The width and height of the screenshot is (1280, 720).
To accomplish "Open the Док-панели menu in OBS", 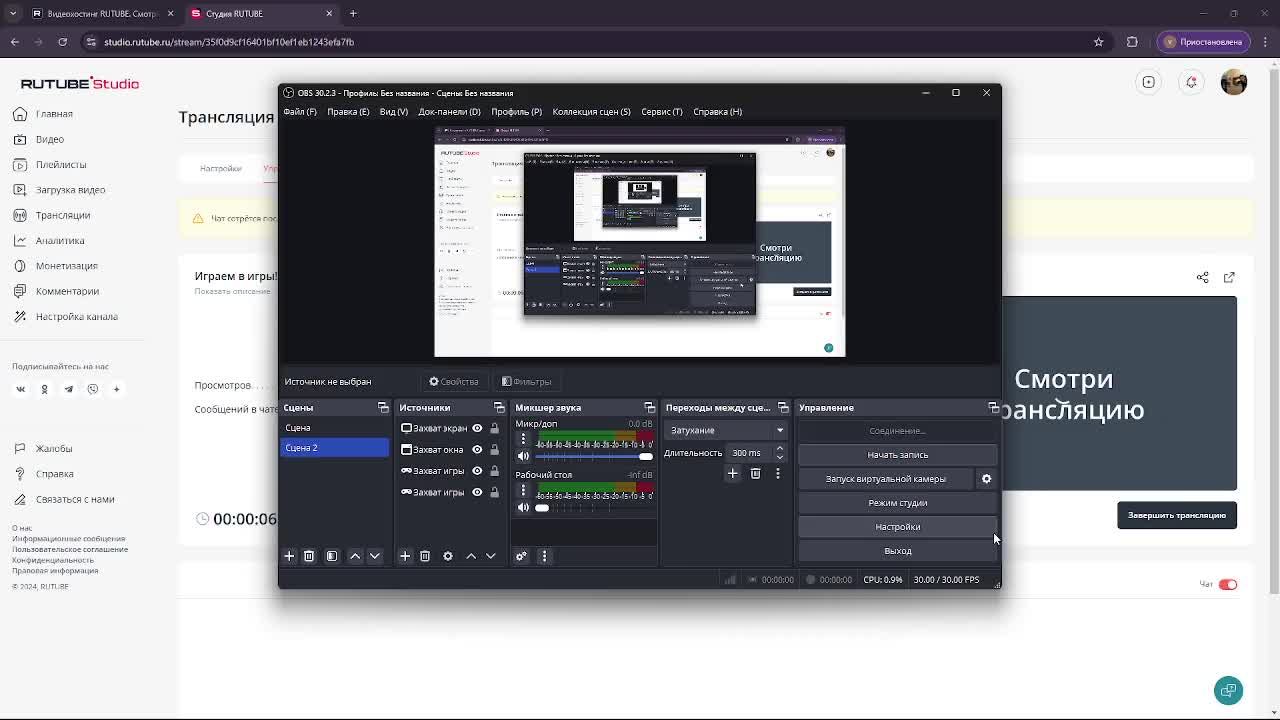I will click(x=449, y=112).
